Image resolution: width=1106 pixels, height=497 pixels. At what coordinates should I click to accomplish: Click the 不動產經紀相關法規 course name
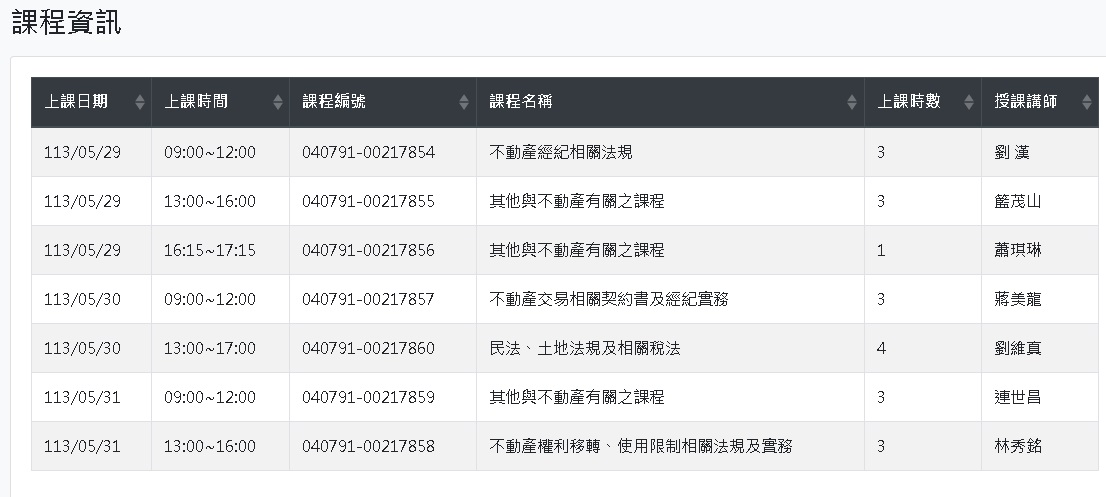coord(560,152)
